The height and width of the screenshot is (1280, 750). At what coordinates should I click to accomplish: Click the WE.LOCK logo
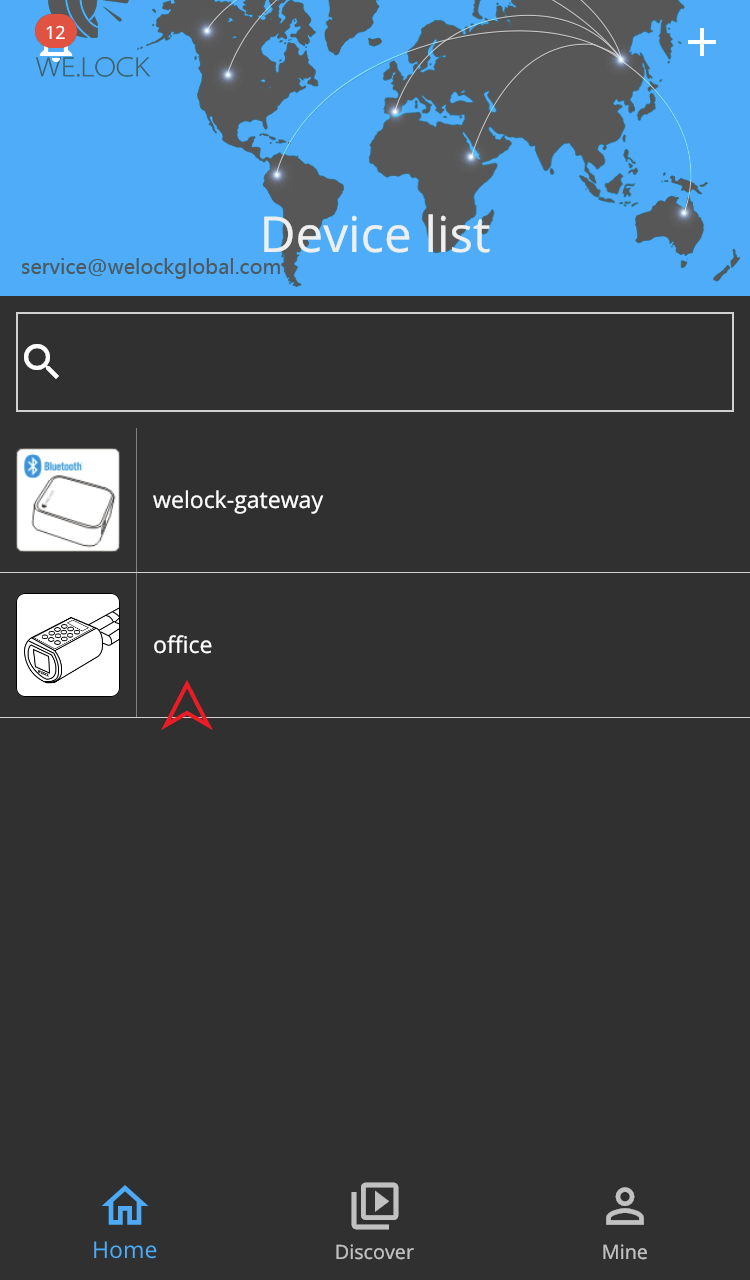click(93, 66)
